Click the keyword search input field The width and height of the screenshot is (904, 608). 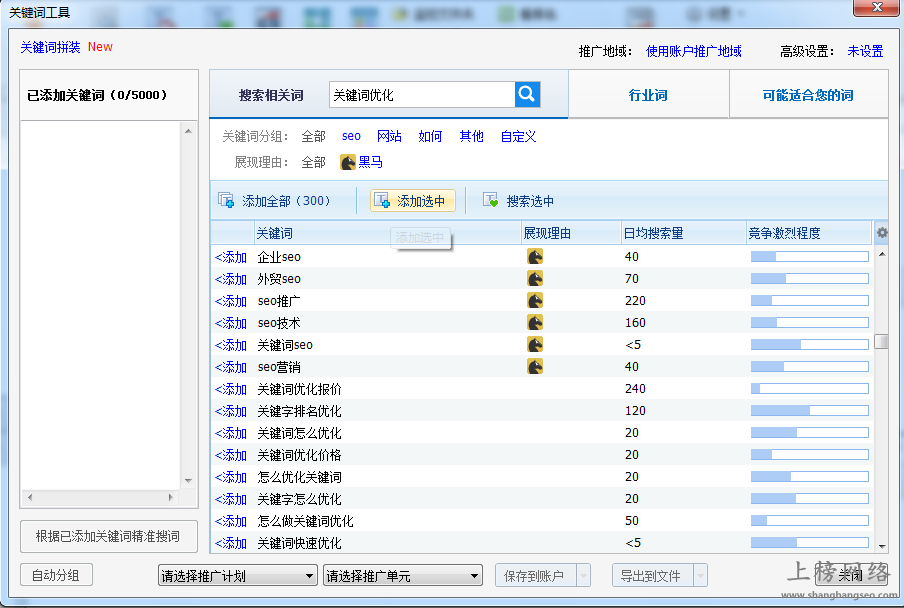pos(421,95)
